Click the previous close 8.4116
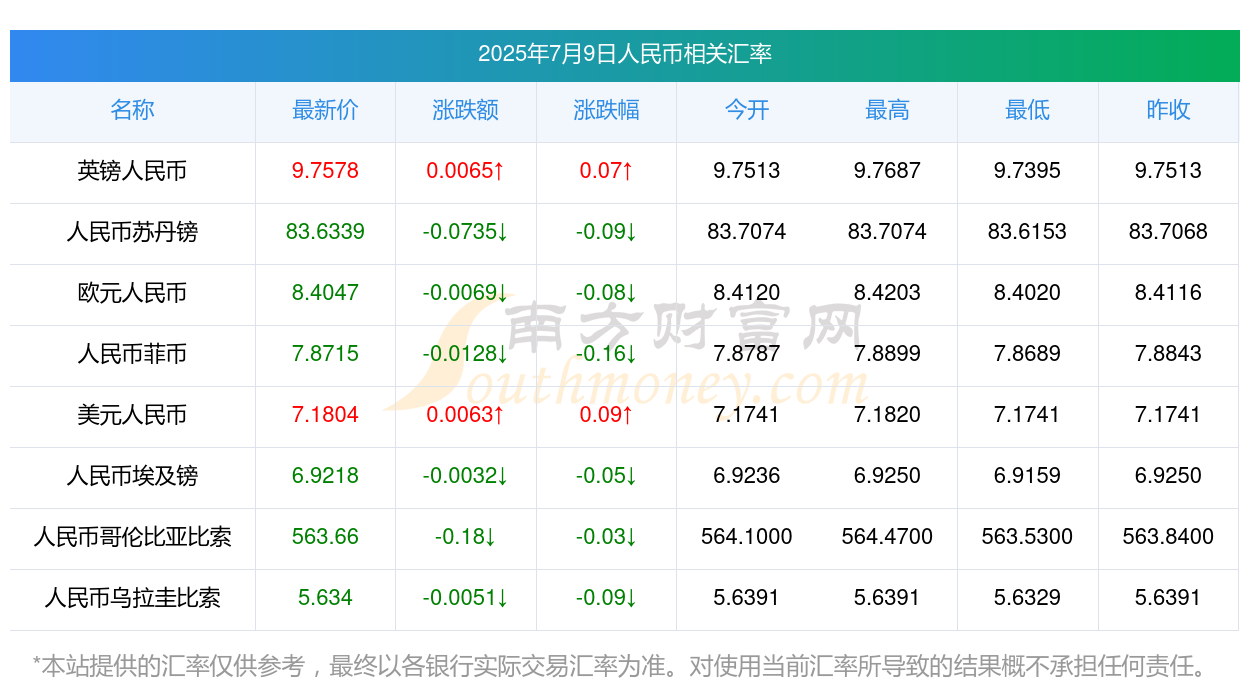Viewport: 1250px width, 698px height. click(1168, 293)
